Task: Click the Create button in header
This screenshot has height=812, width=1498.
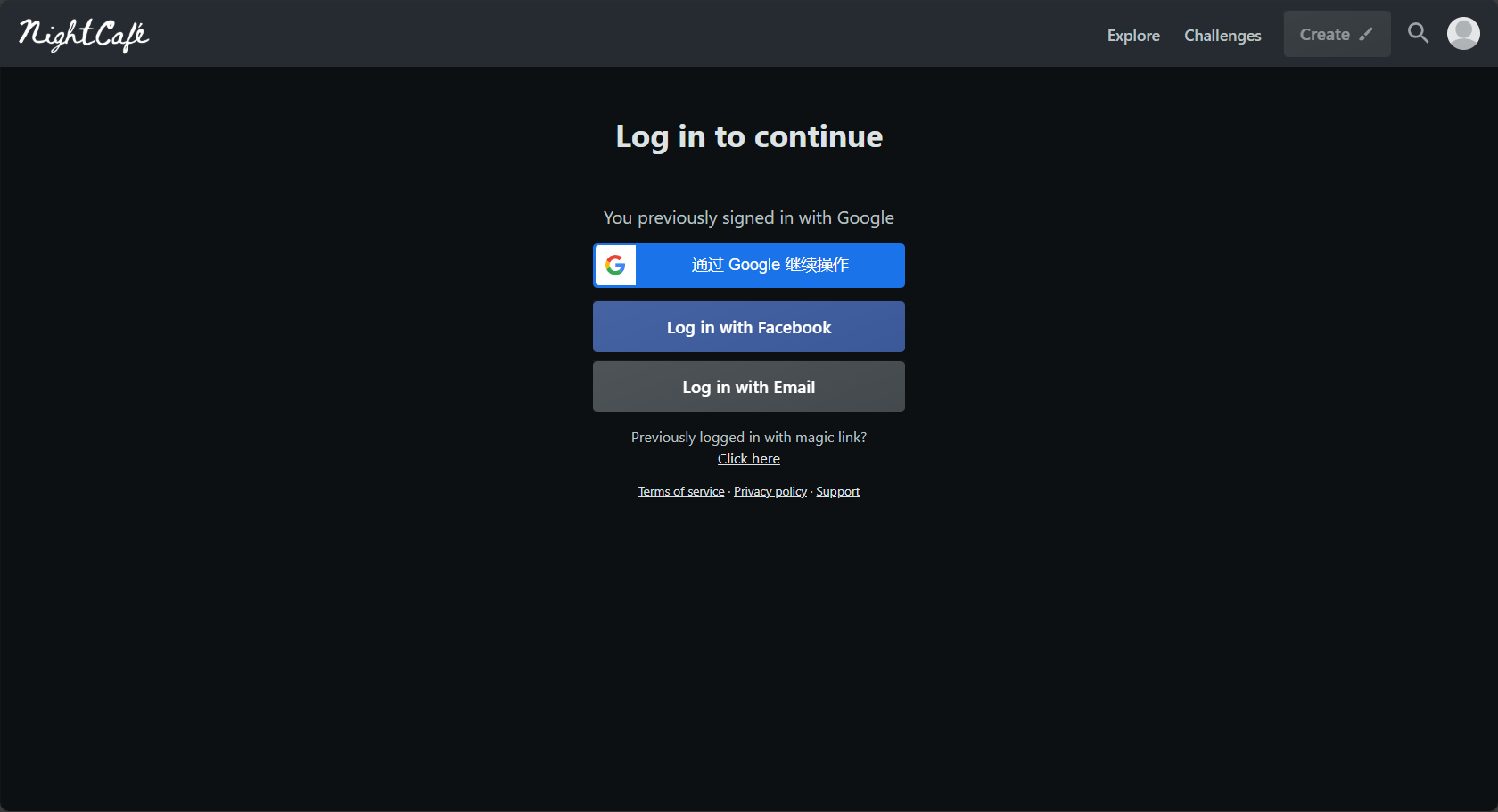Action: coord(1337,34)
